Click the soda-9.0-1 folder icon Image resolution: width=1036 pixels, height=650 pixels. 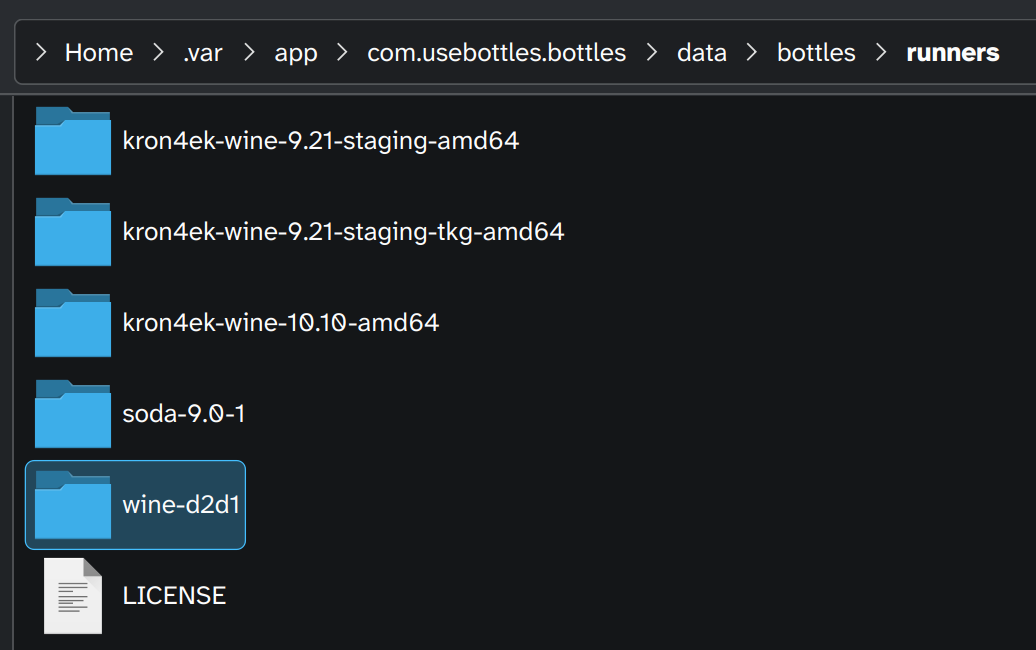click(72, 414)
